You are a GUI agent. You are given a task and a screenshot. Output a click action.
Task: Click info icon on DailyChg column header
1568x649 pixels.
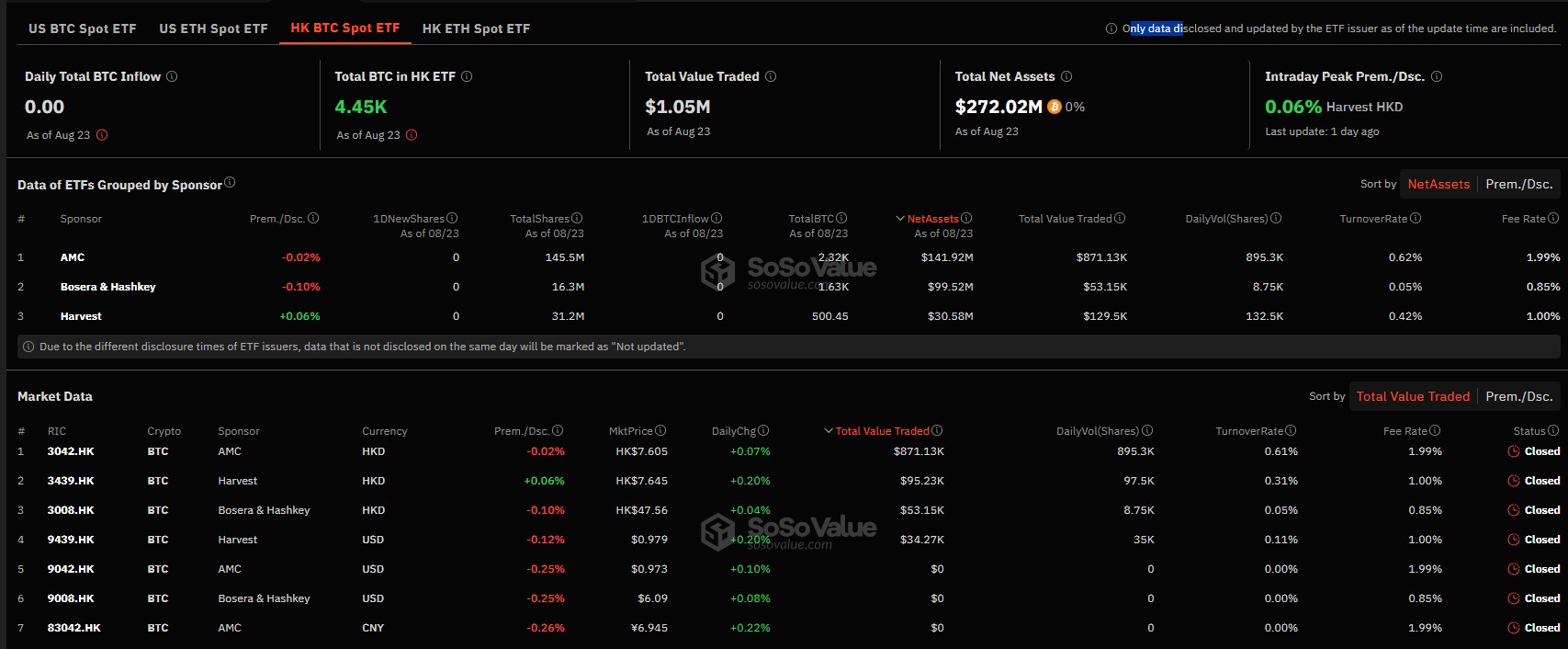point(763,430)
